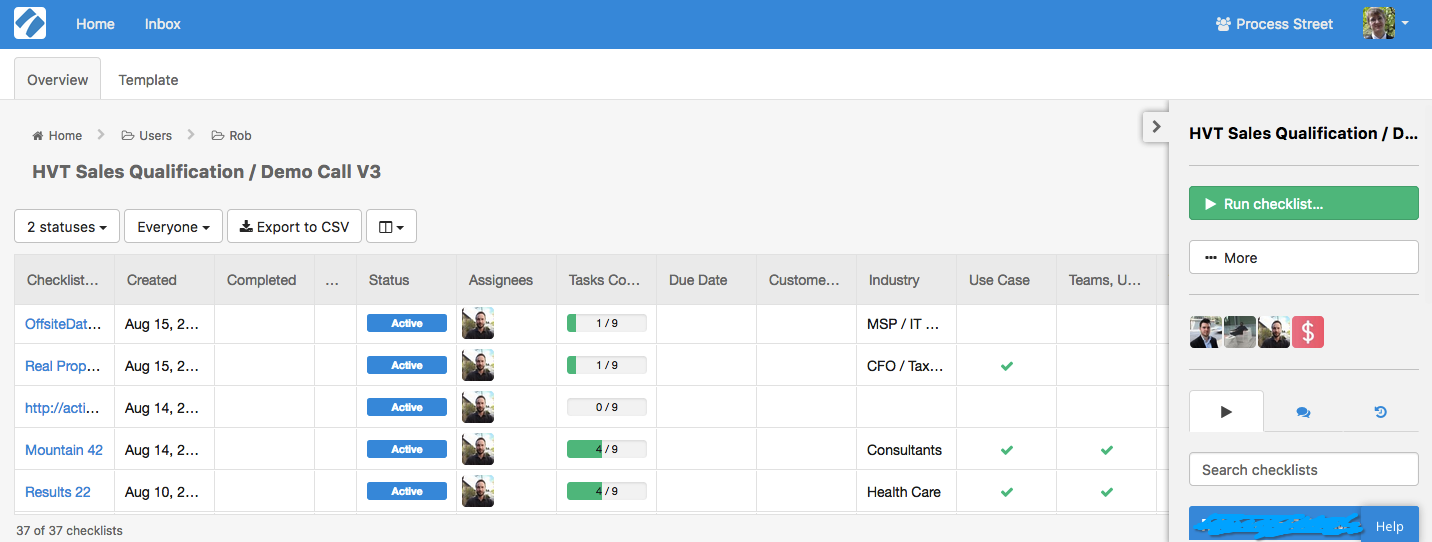Click Use Case checkmark in Mountain 42 row

(1007, 450)
